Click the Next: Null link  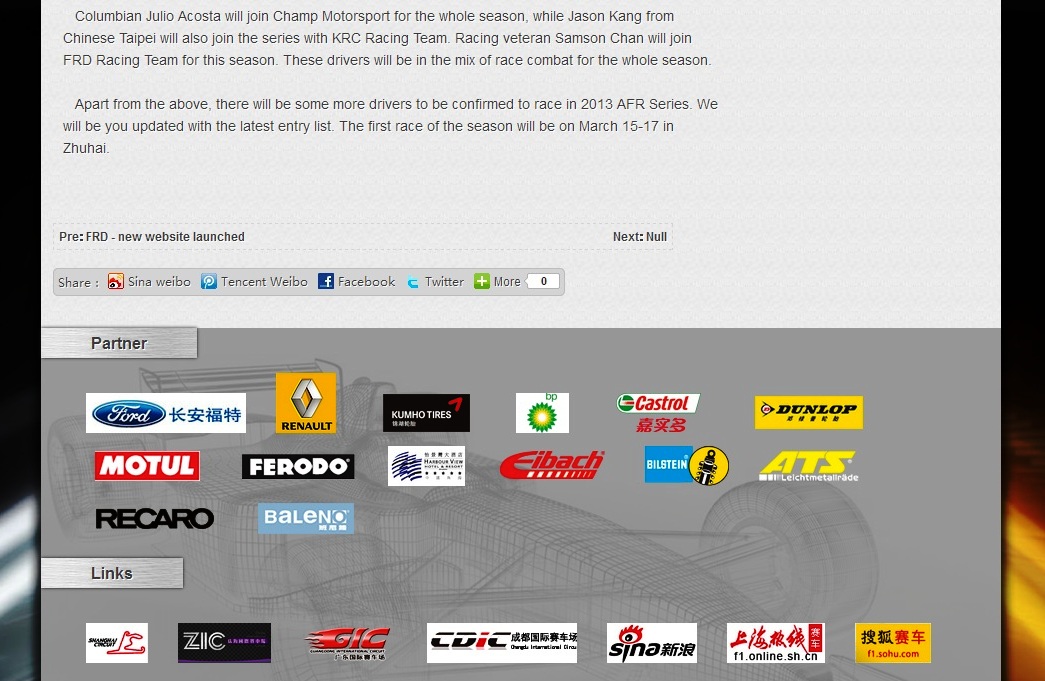pyautogui.click(x=640, y=237)
